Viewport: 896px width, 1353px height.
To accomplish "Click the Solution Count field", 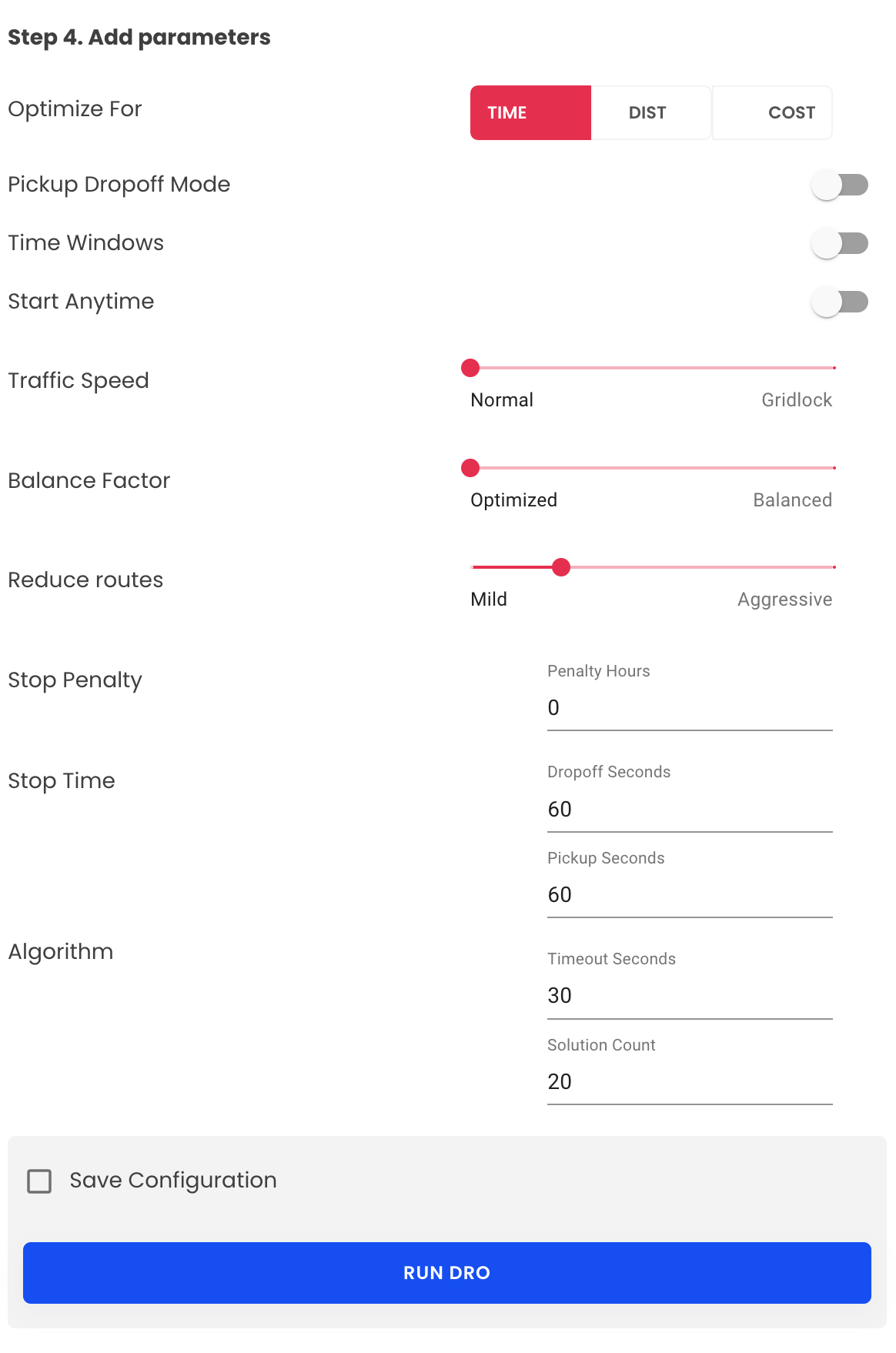I will pyautogui.click(x=689, y=1082).
